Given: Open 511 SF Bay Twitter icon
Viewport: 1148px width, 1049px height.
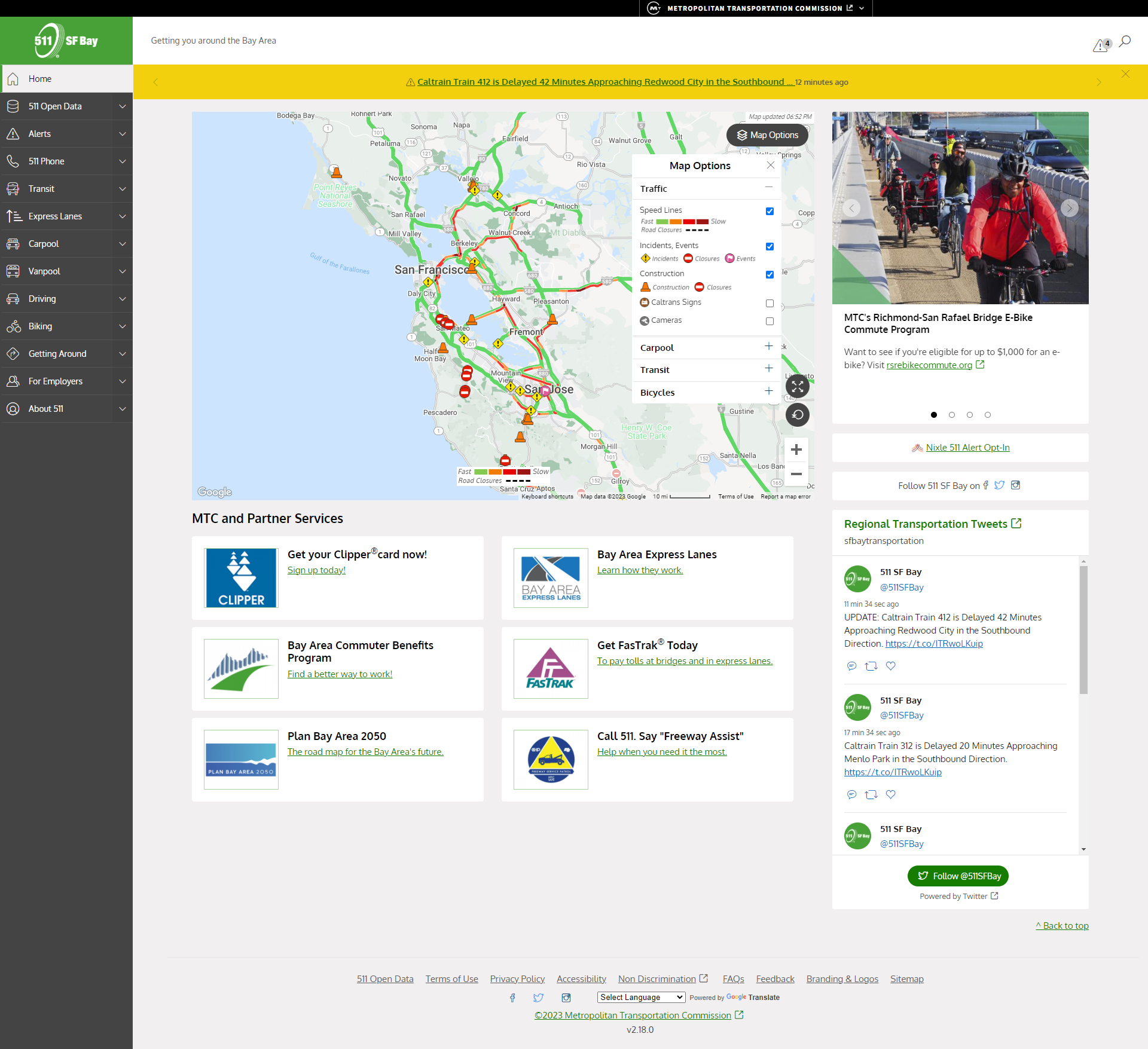Looking at the screenshot, I should click(999, 485).
